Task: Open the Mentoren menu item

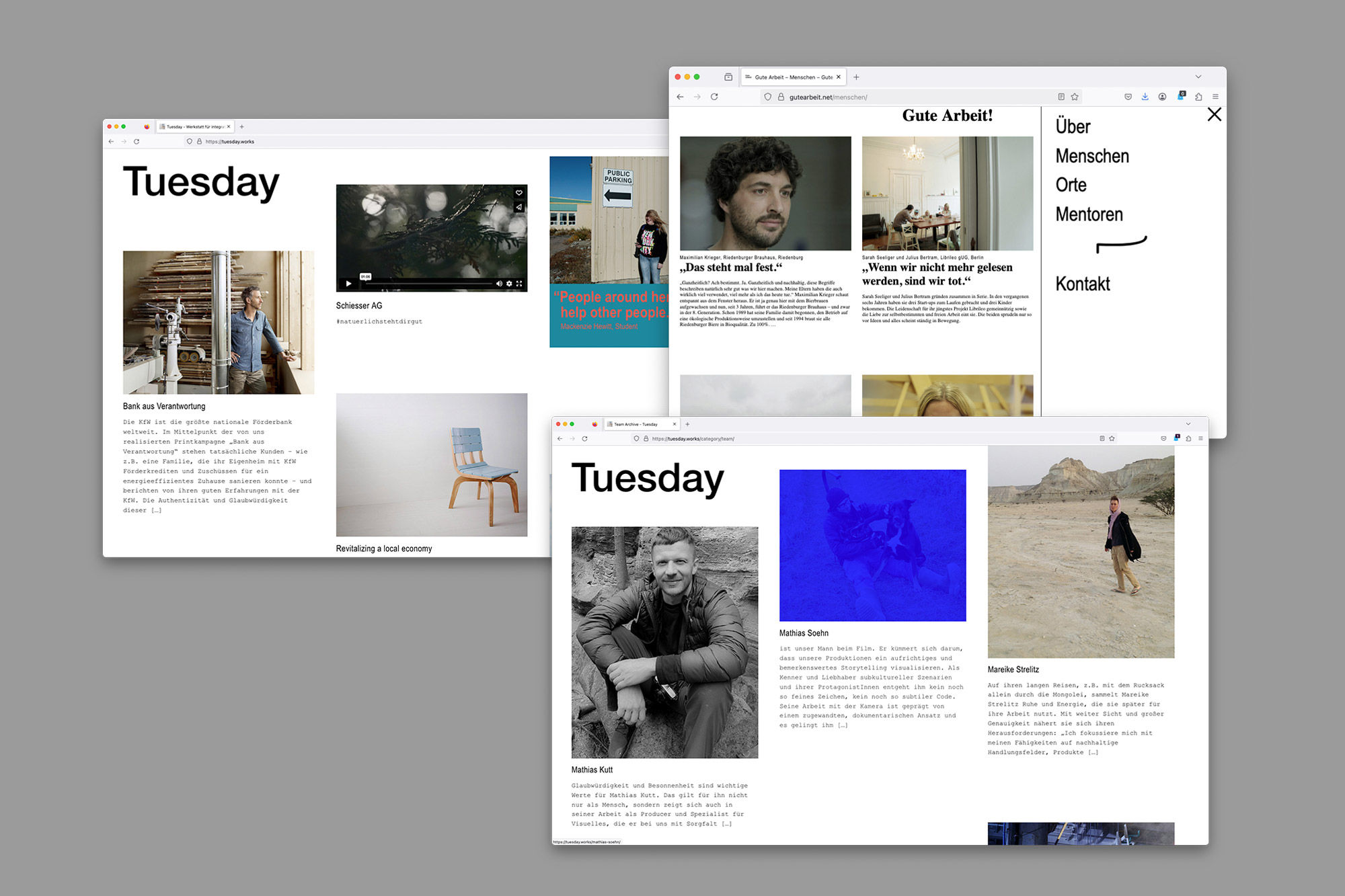Action: (x=1089, y=214)
